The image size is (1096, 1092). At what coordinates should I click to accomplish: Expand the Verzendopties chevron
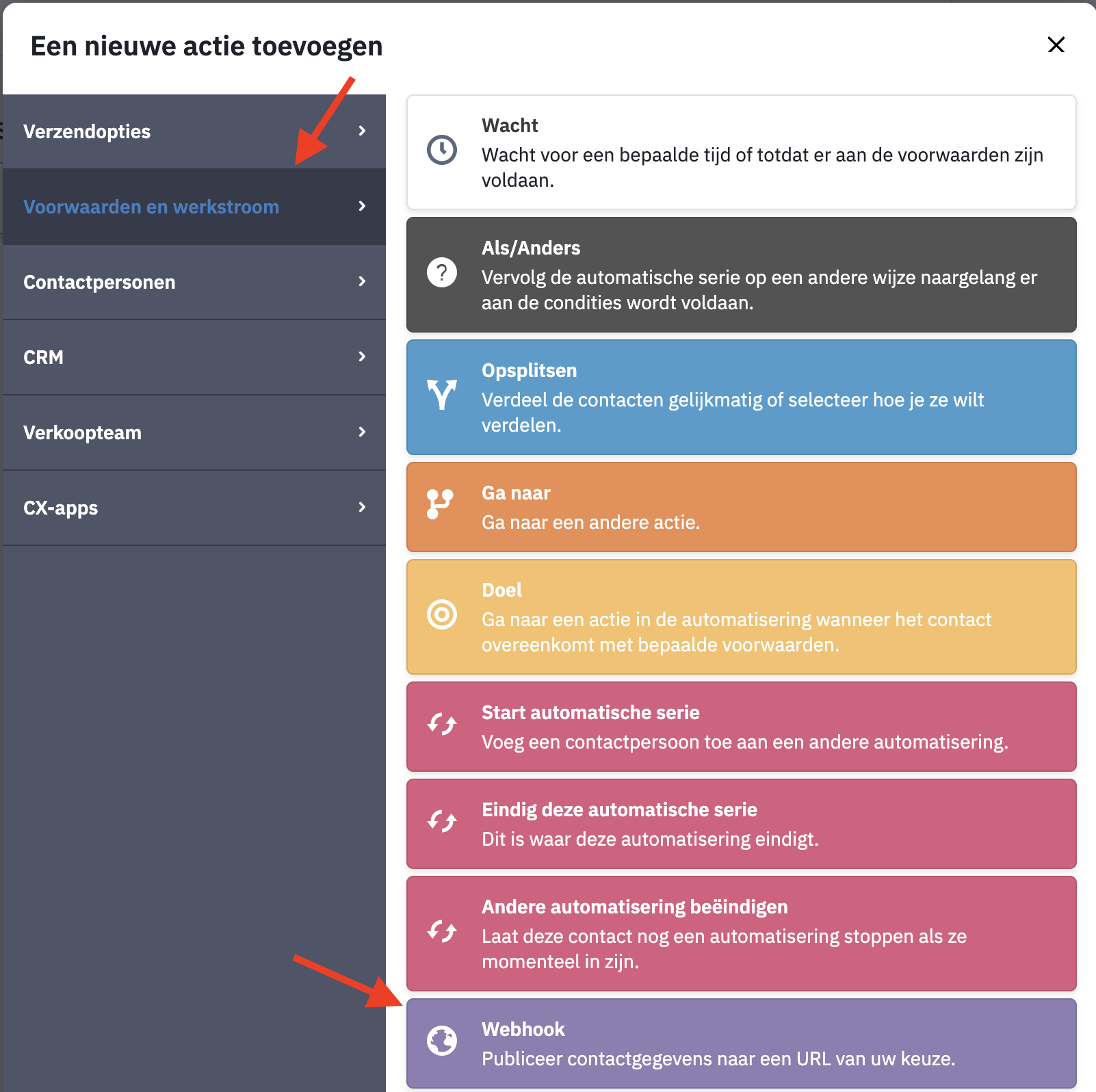click(362, 131)
